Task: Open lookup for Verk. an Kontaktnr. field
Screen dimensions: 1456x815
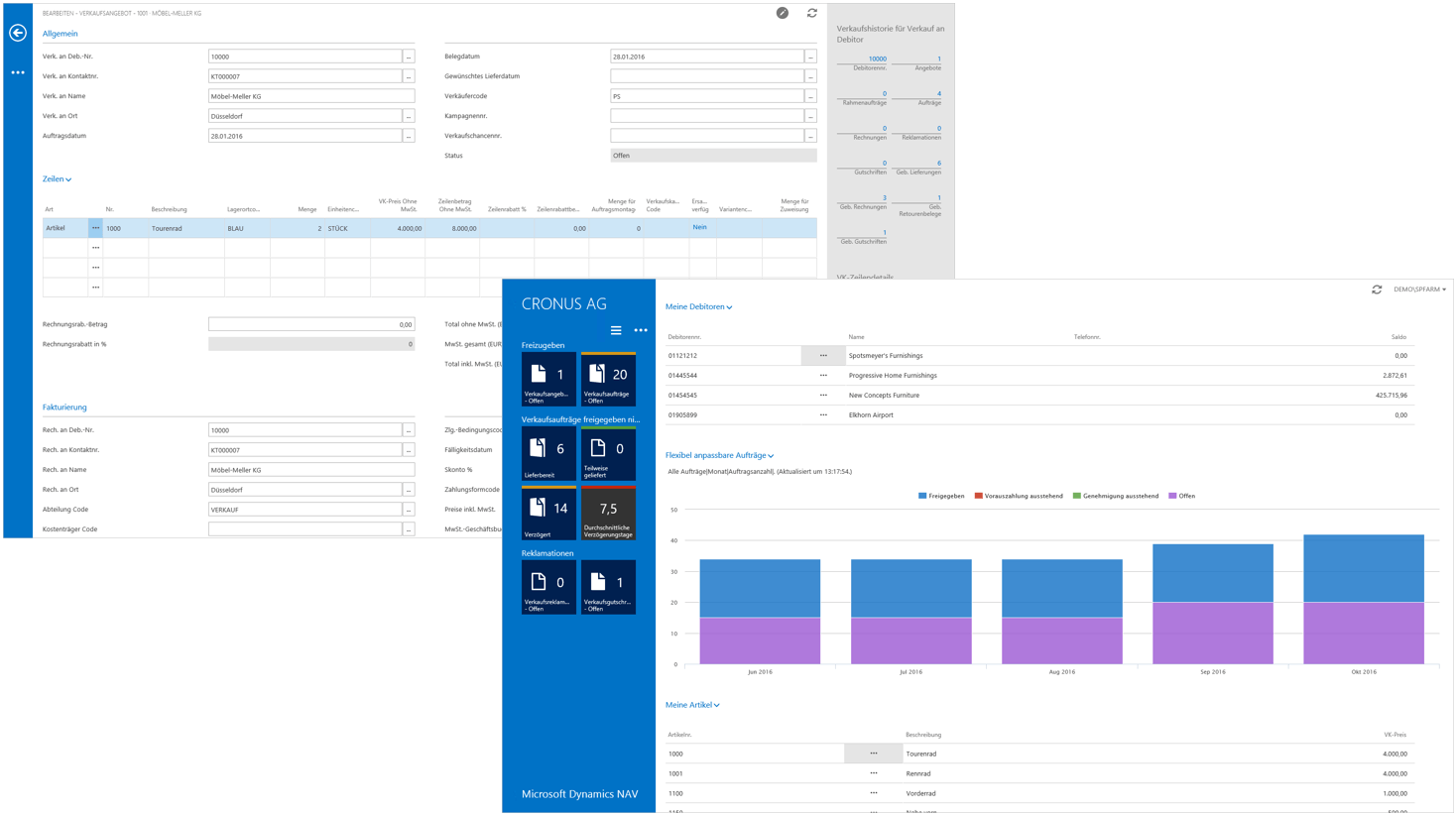Action: pos(409,76)
